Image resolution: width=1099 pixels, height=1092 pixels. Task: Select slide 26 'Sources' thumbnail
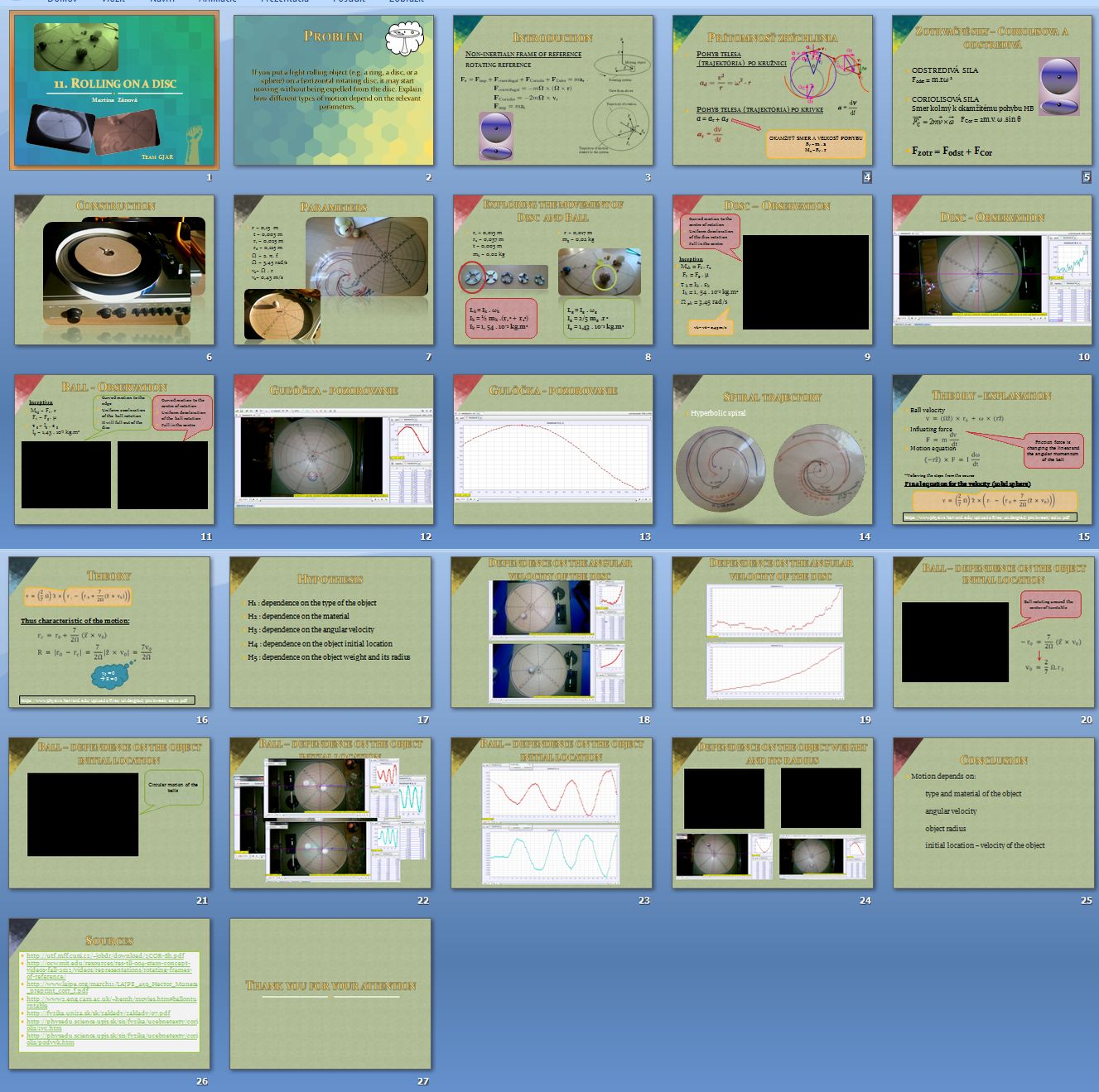click(x=109, y=993)
